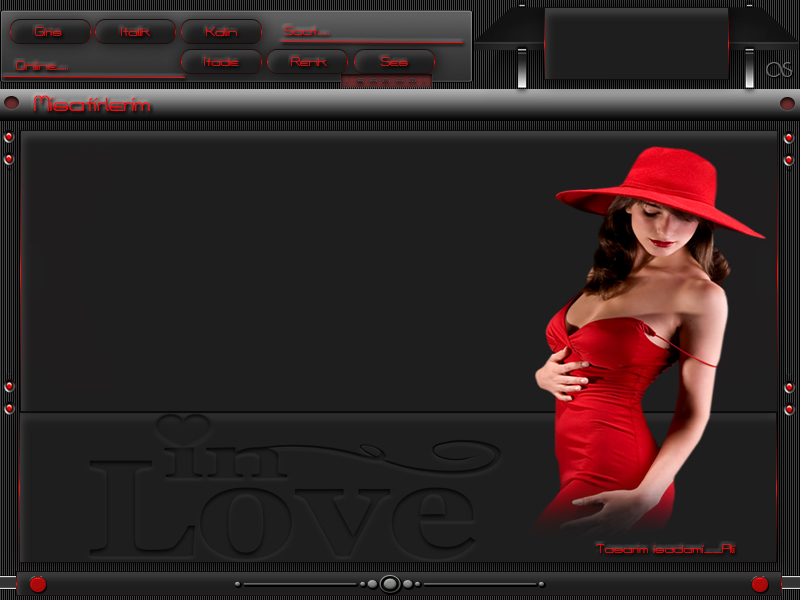Click red dot left of the header title
The width and height of the screenshot is (800, 600).
pyautogui.click(x=12, y=104)
